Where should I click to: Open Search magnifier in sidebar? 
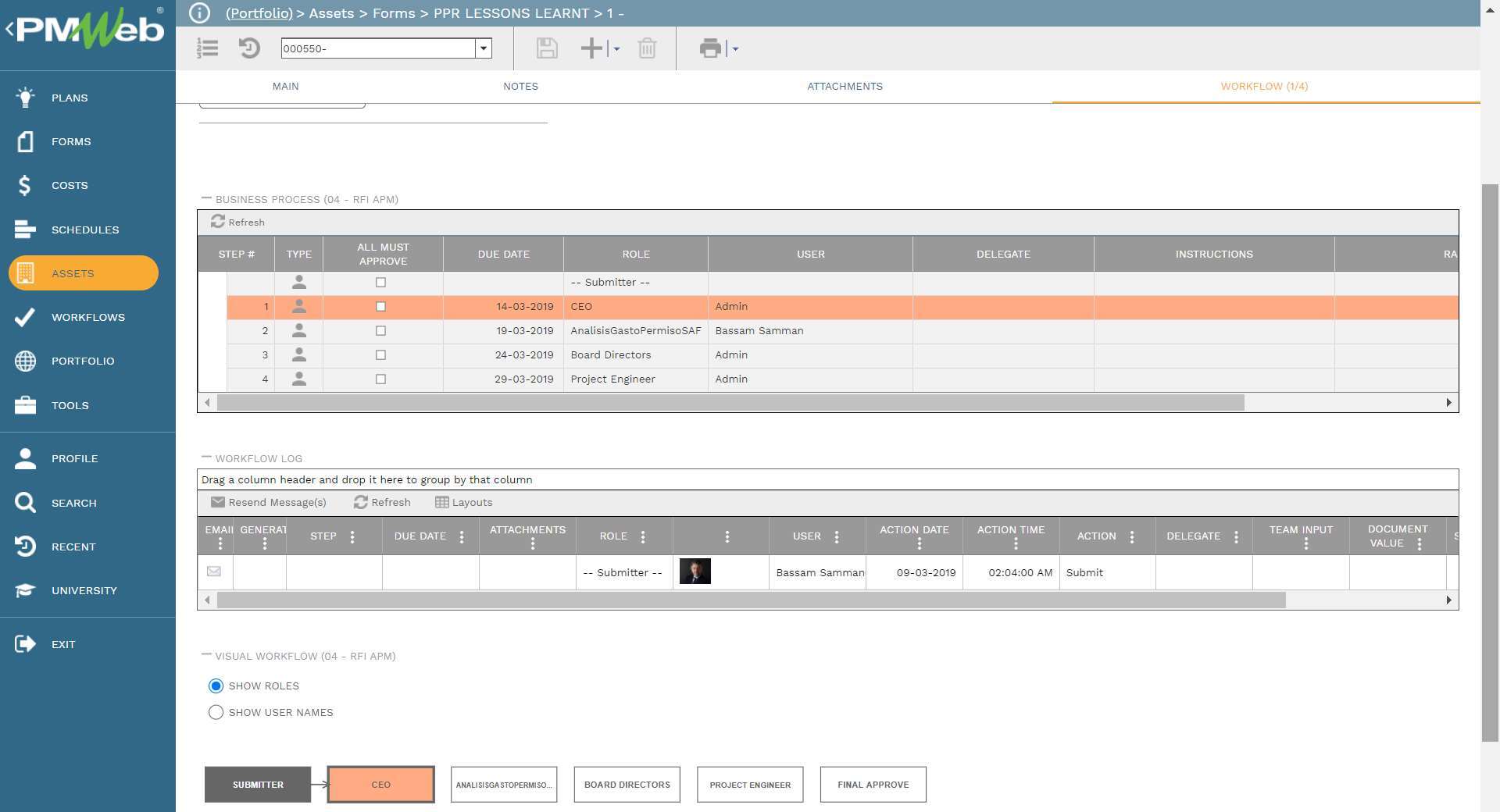coord(25,503)
